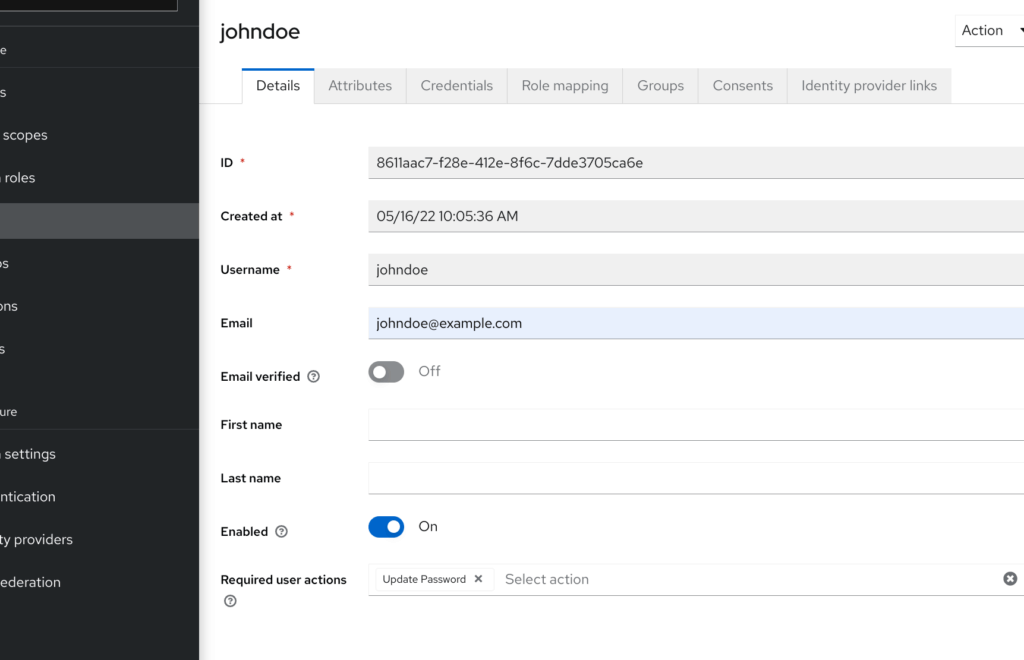1024x660 pixels.
Task: Open the Credentials tab
Action: pos(456,86)
